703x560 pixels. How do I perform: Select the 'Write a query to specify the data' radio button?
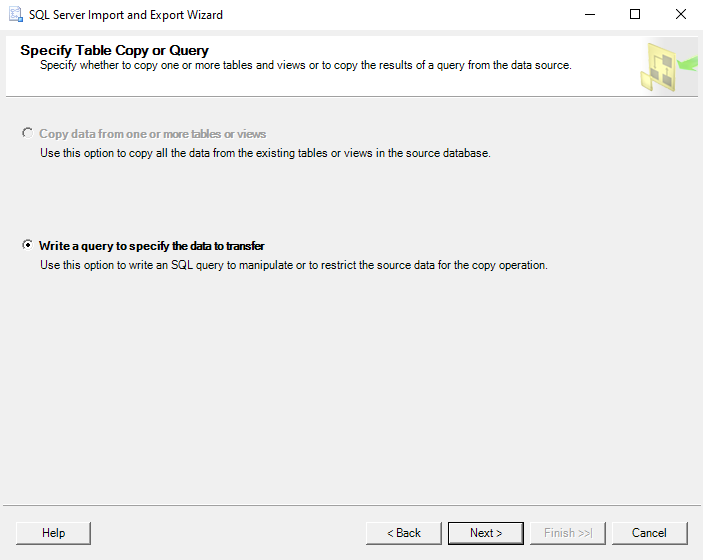pyautogui.click(x=27, y=245)
